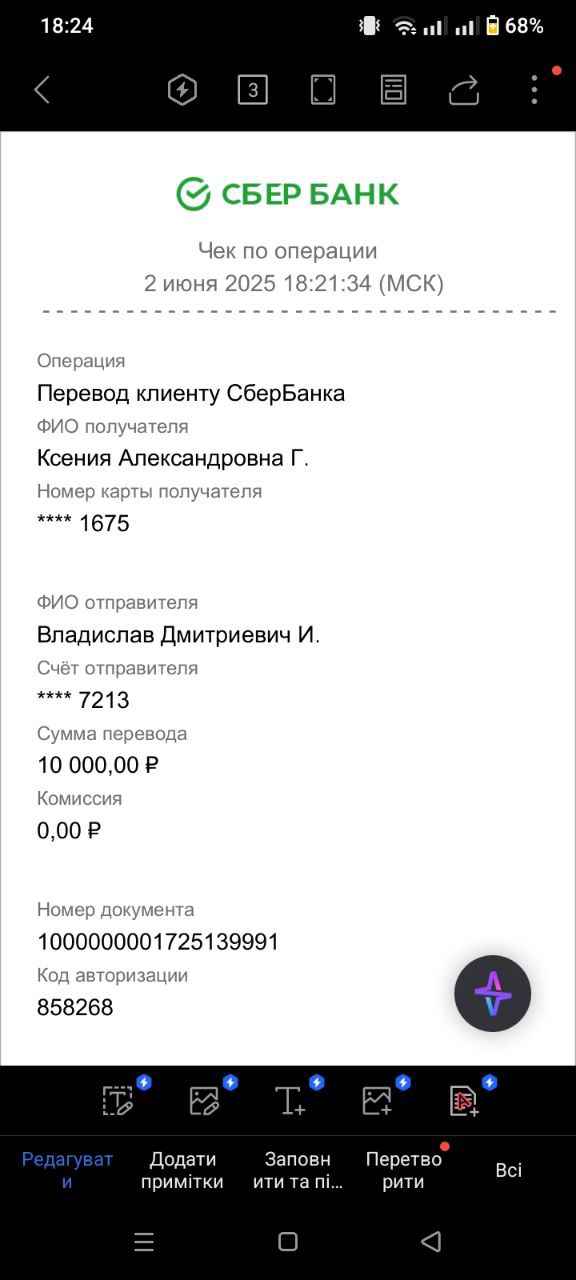
Task: Open the Заповнити та пі… tab
Action: (x=297, y=1170)
